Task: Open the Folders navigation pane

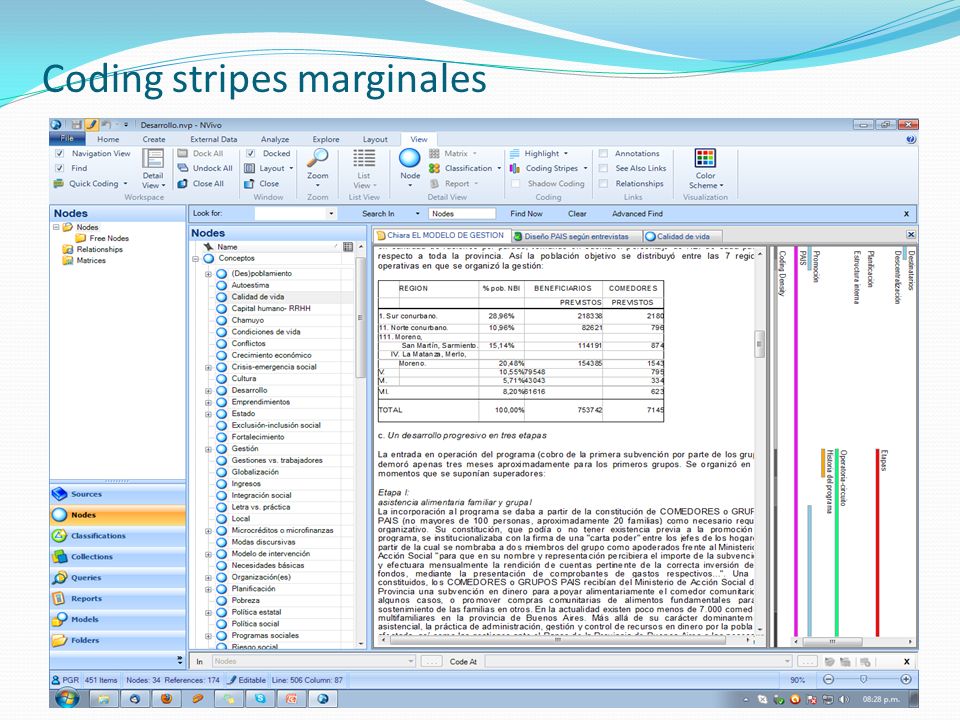Action: click(118, 640)
